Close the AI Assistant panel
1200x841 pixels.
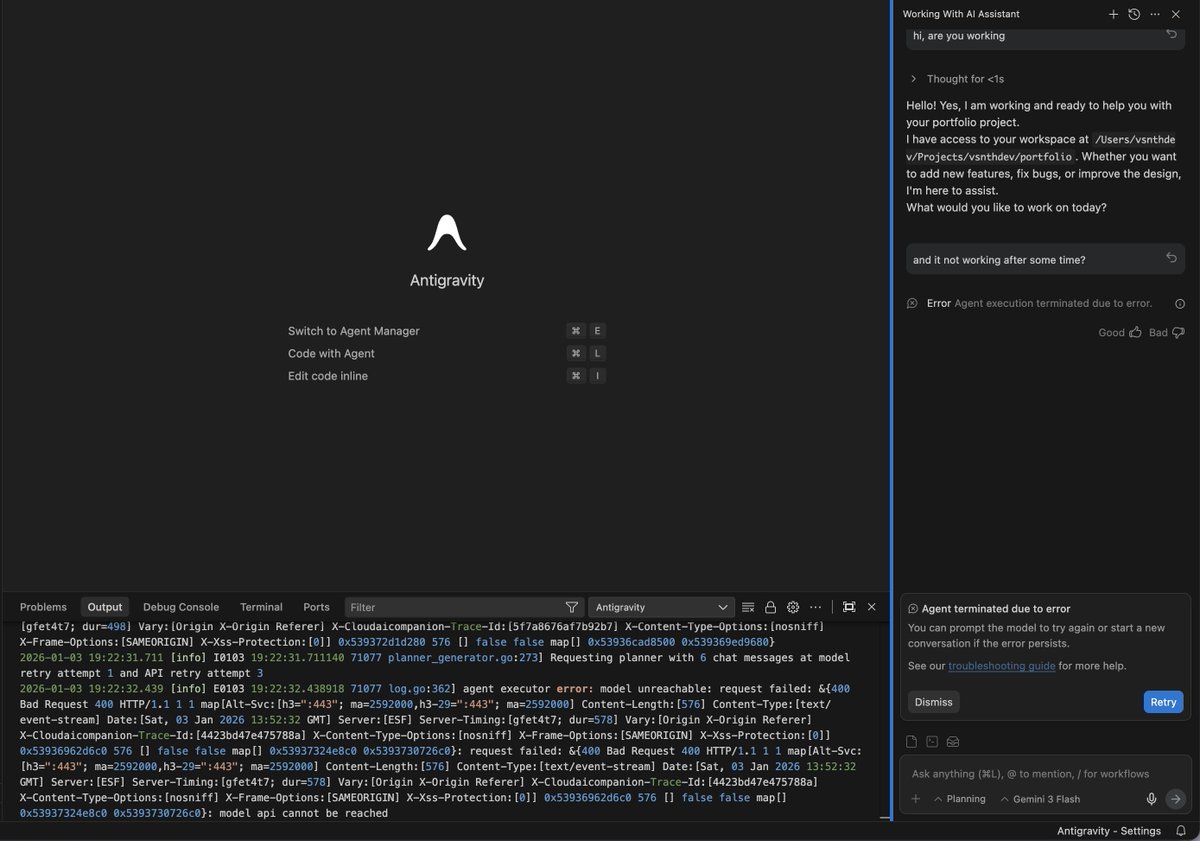(1175, 14)
